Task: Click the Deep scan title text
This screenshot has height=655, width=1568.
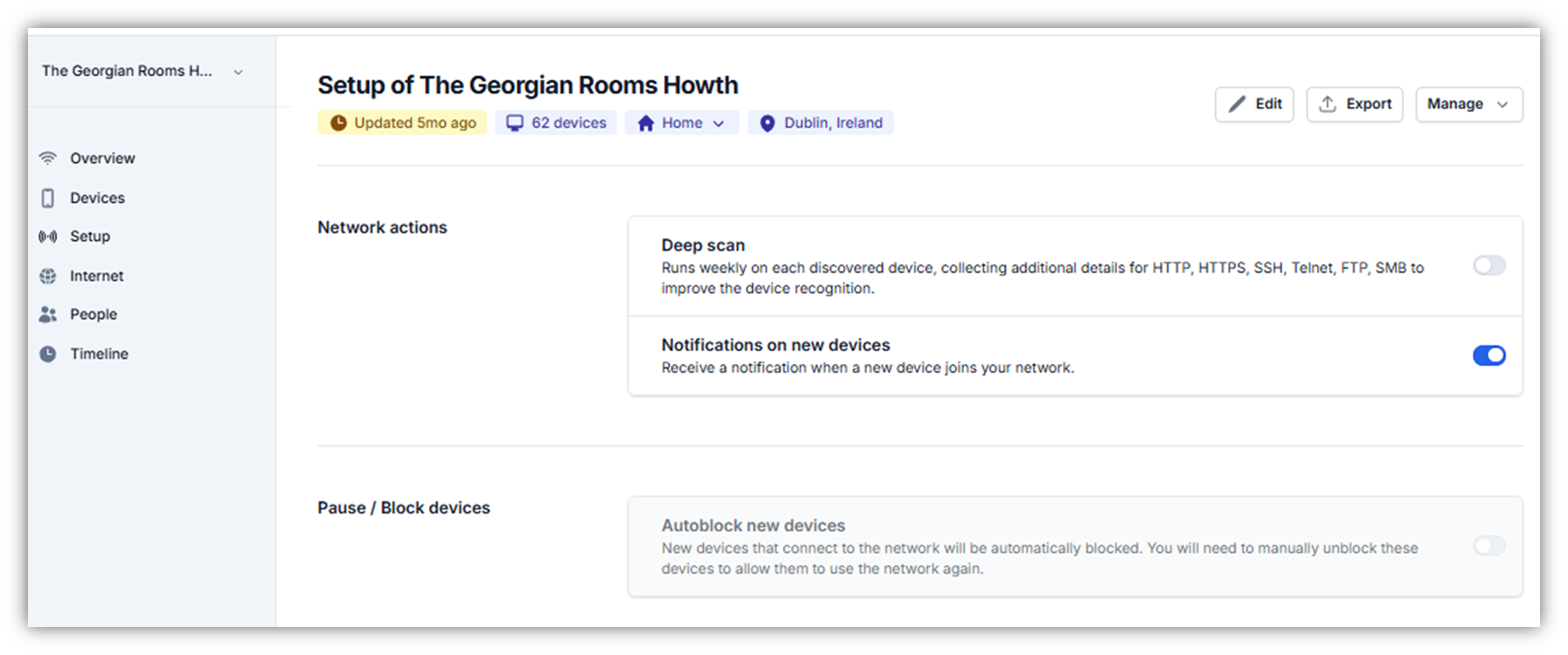Action: (x=704, y=245)
